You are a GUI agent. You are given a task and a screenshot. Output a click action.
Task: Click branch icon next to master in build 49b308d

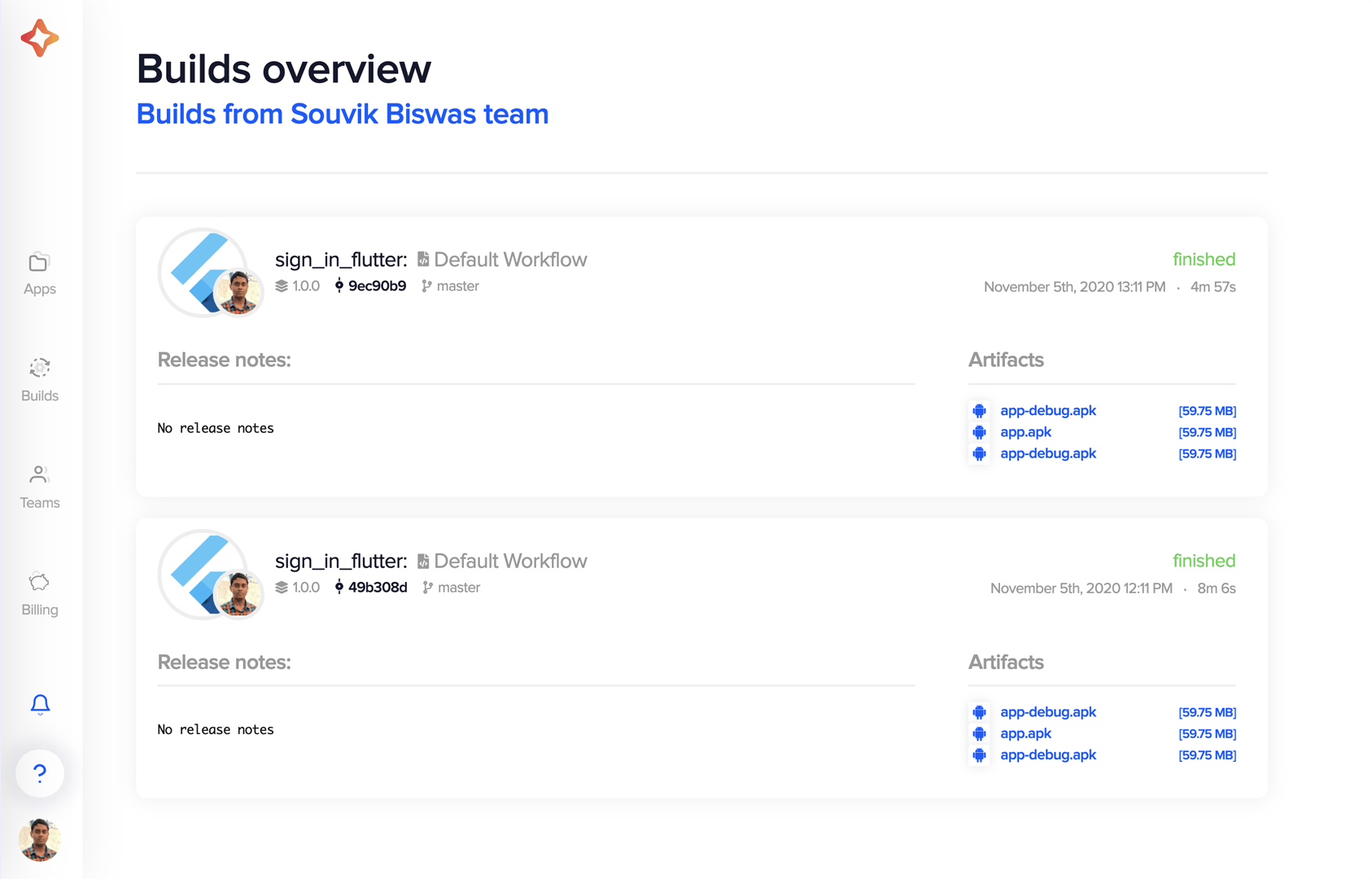coord(427,588)
